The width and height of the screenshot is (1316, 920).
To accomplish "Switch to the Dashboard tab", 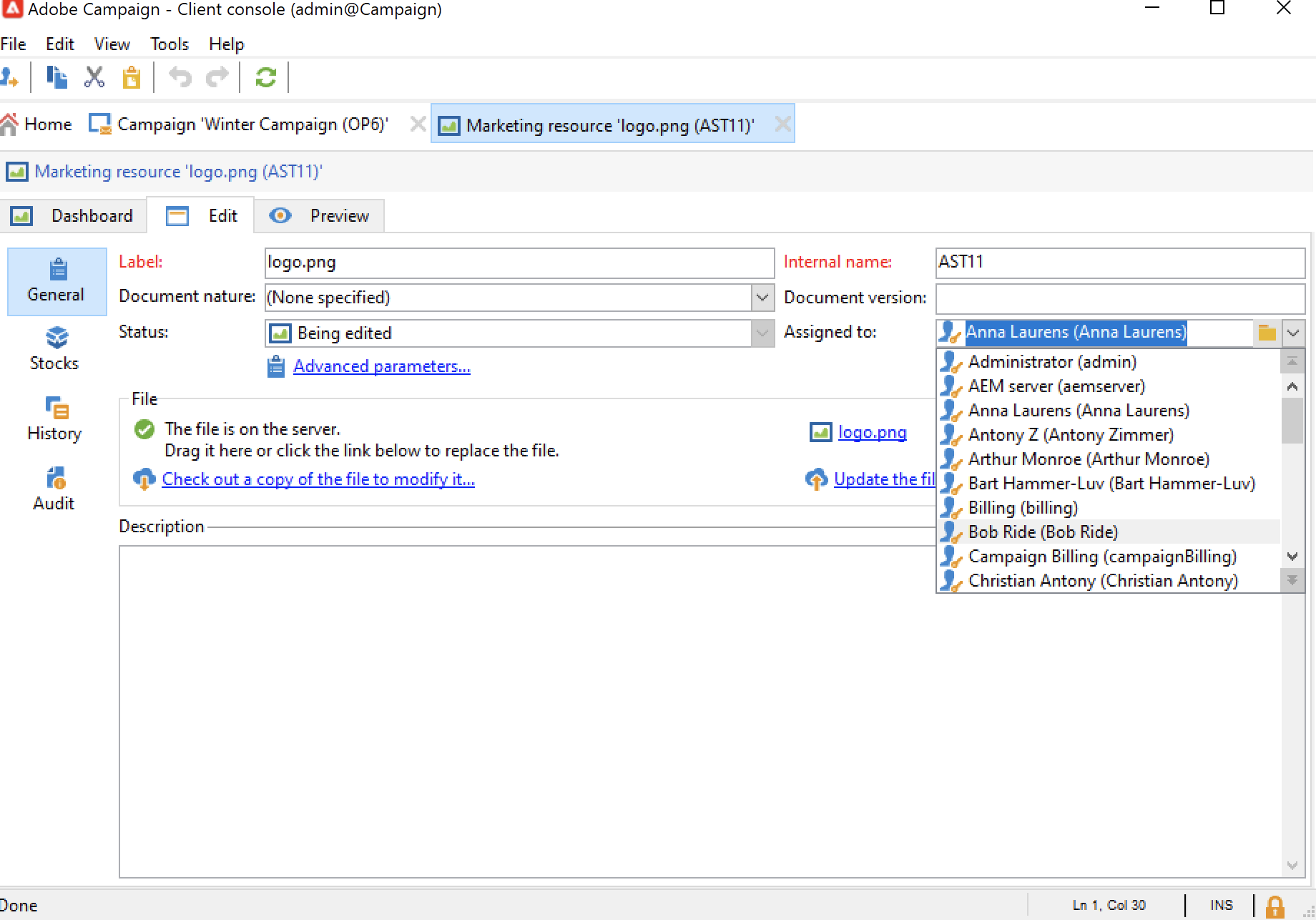I will (x=74, y=216).
